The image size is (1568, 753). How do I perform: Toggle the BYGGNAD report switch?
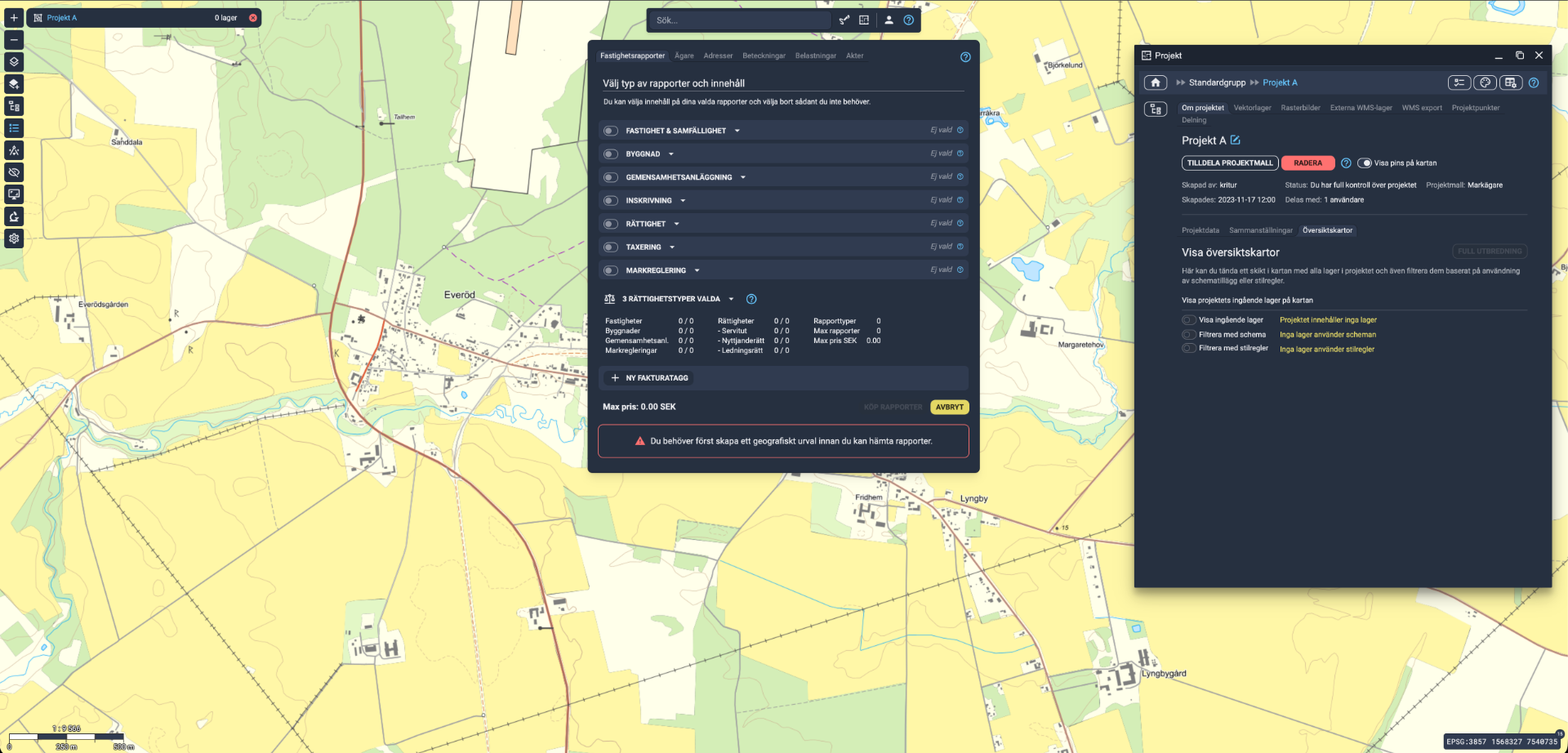pos(610,154)
